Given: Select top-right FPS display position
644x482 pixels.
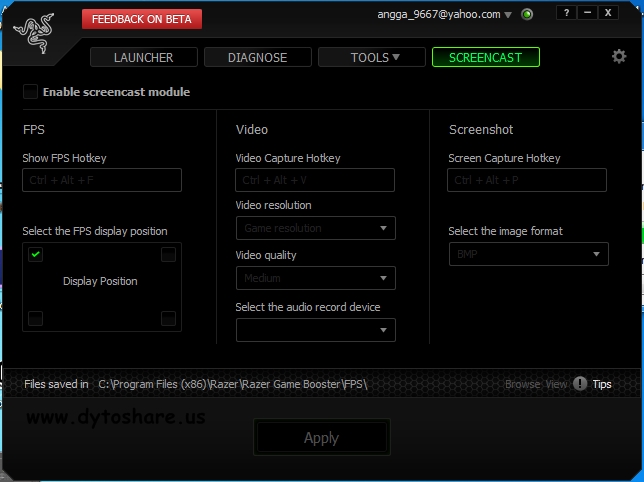Looking at the screenshot, I should coord(168,255).
